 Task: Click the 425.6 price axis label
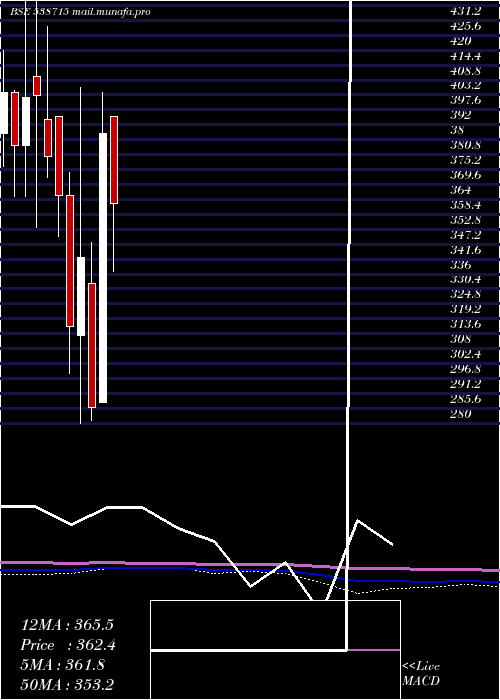[x=465, y=26]
